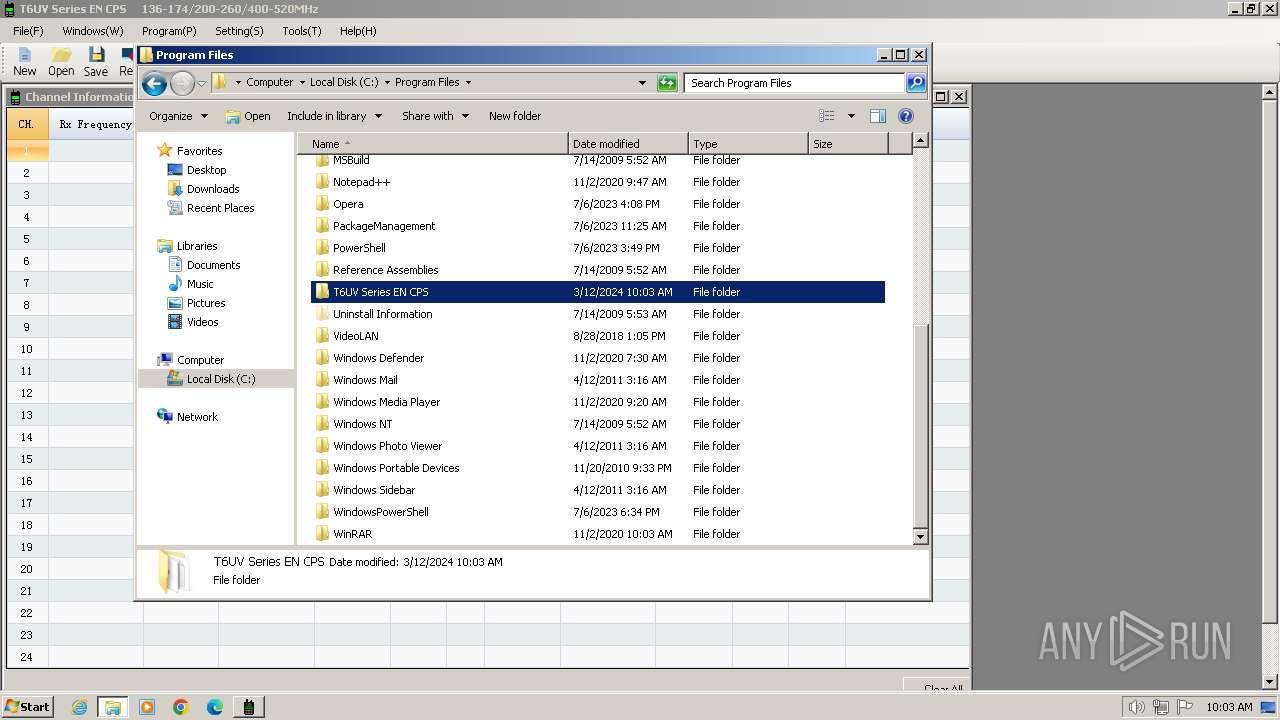Open the Include in library dropdown
The image size is (1280, 720).
click(x=334, y=116)
